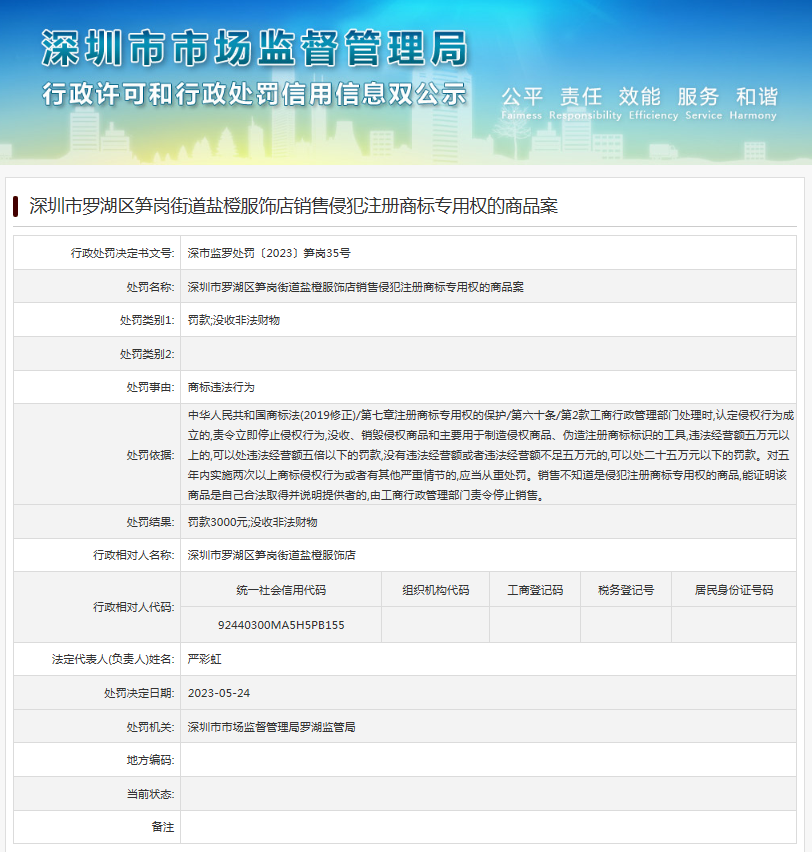Click the 组织机构代码 column header
The width and height of the screenshot is (812, 852).
pos(435,590)
